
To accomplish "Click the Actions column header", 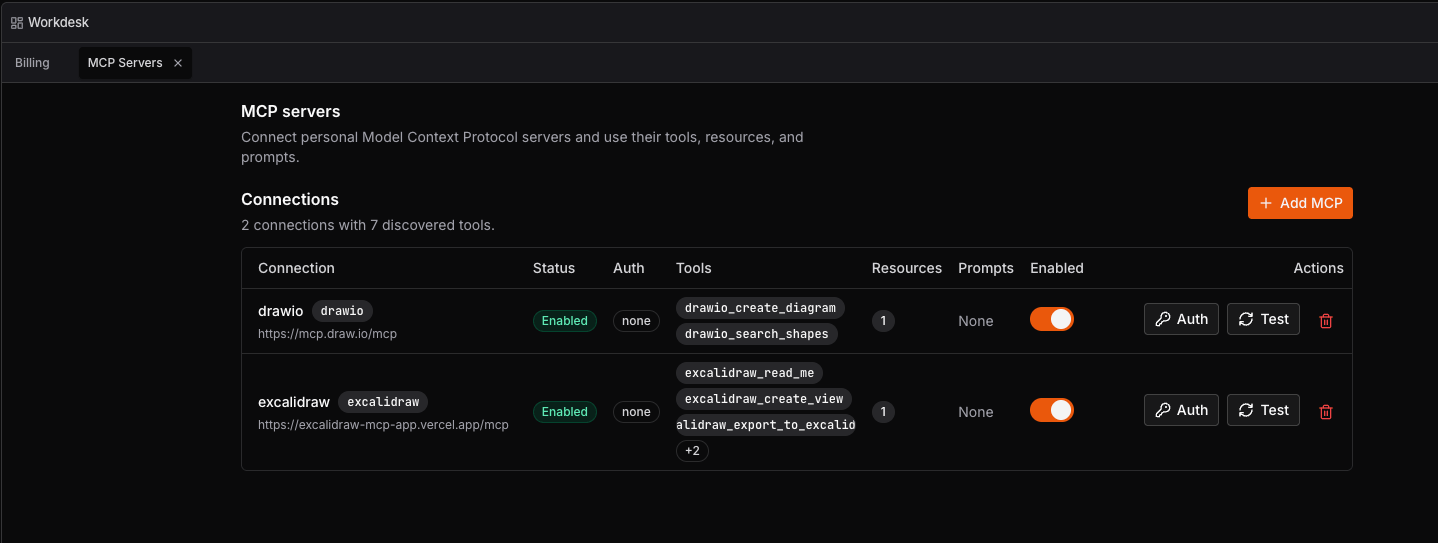I will pyautogui.click(x=1319, y=268).
